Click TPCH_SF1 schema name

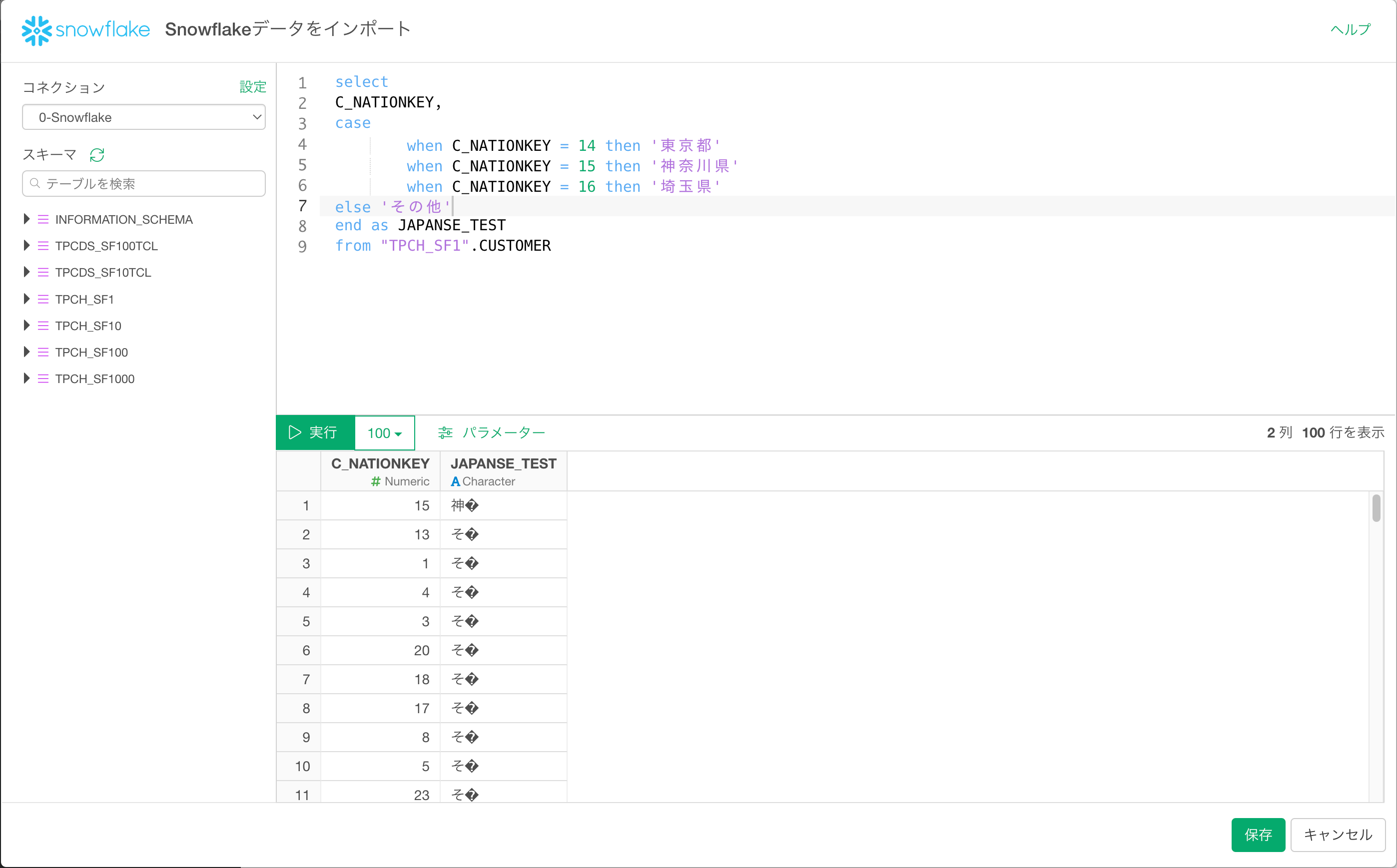(x=84, y=299)
